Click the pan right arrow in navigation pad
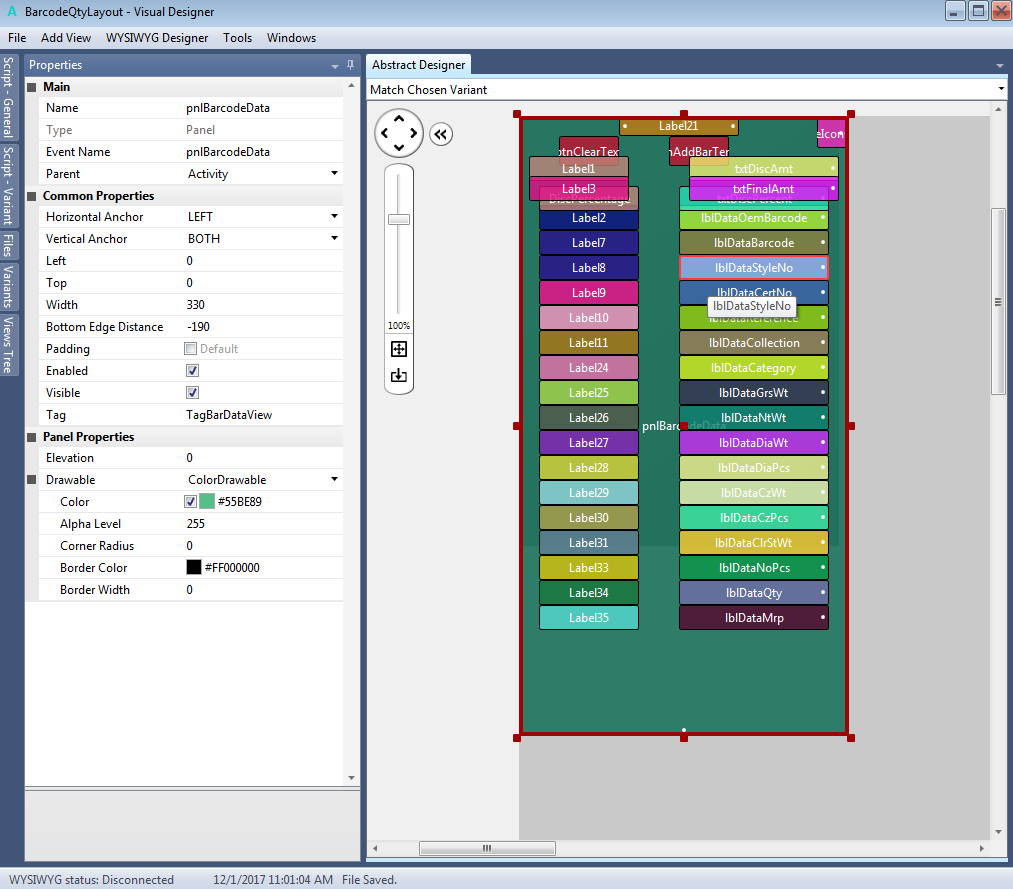This screenshot has height=889, width=1013. coord(414,133)
